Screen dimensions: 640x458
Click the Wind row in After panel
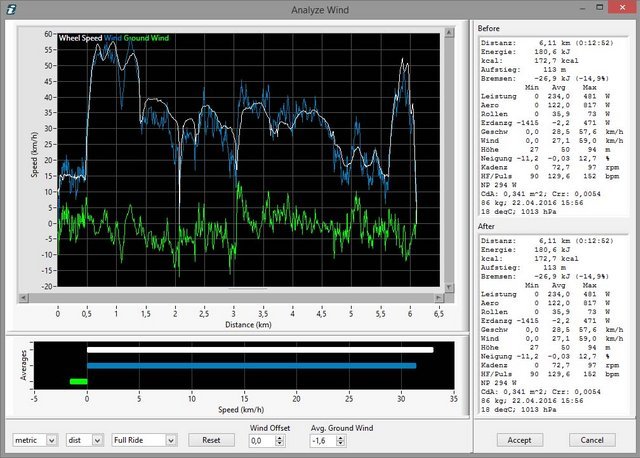(x=552, y=339)
